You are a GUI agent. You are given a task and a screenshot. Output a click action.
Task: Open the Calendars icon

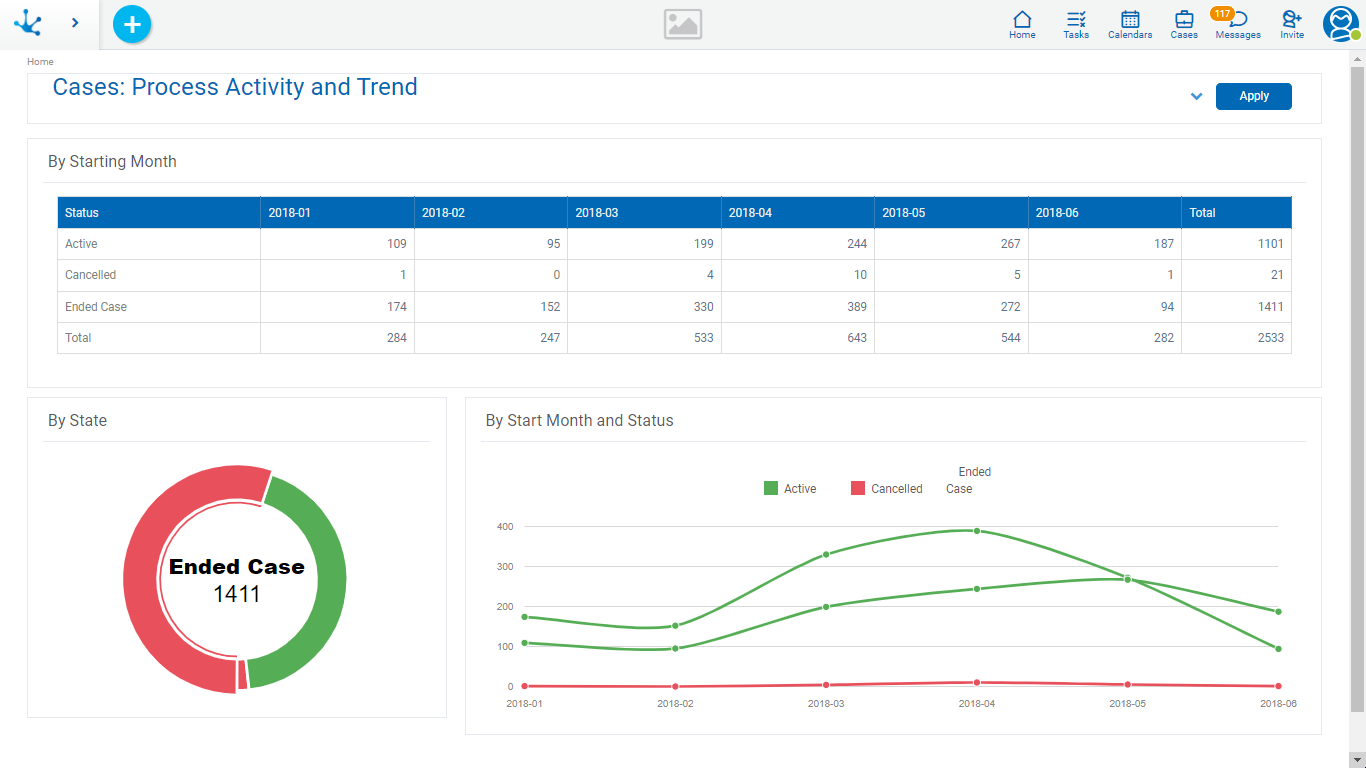tap(1130, 24)
